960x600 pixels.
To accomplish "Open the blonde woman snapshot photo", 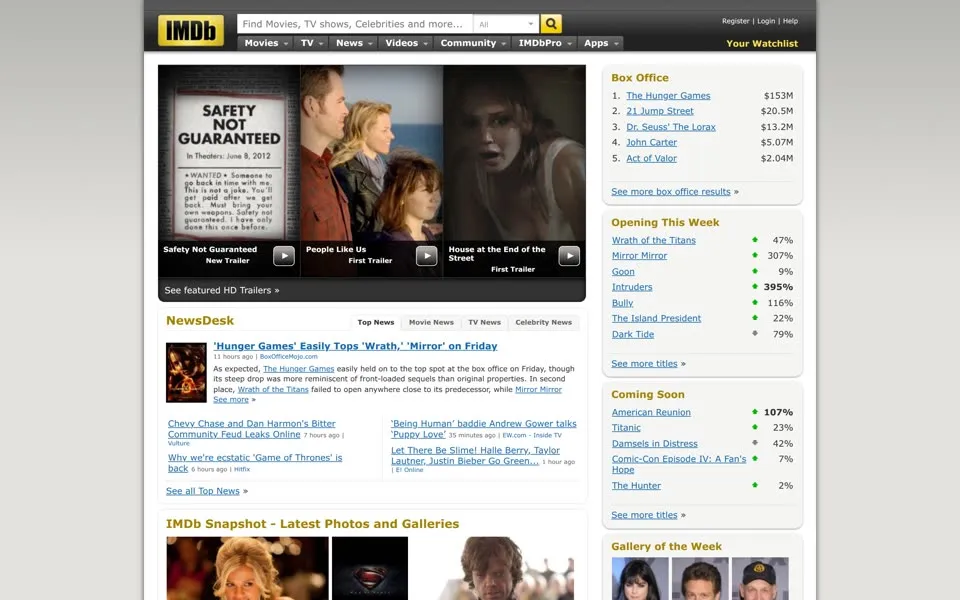I will pyautogui.click(x=247, y=568).
